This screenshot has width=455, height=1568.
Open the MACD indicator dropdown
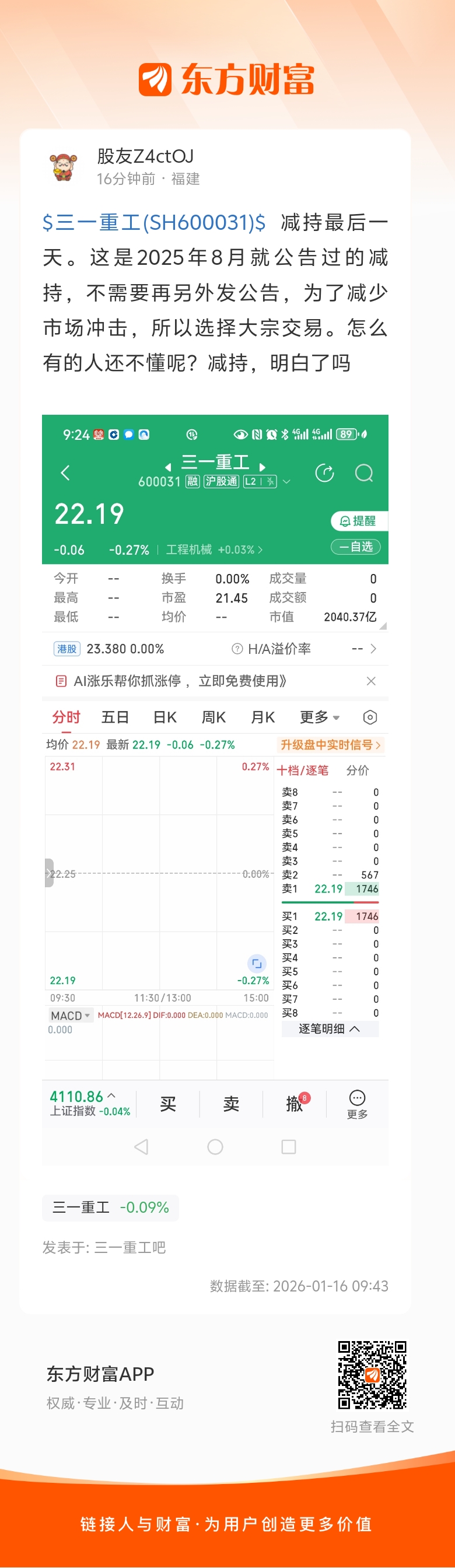pyautogui.click(x=71, y=1016)
